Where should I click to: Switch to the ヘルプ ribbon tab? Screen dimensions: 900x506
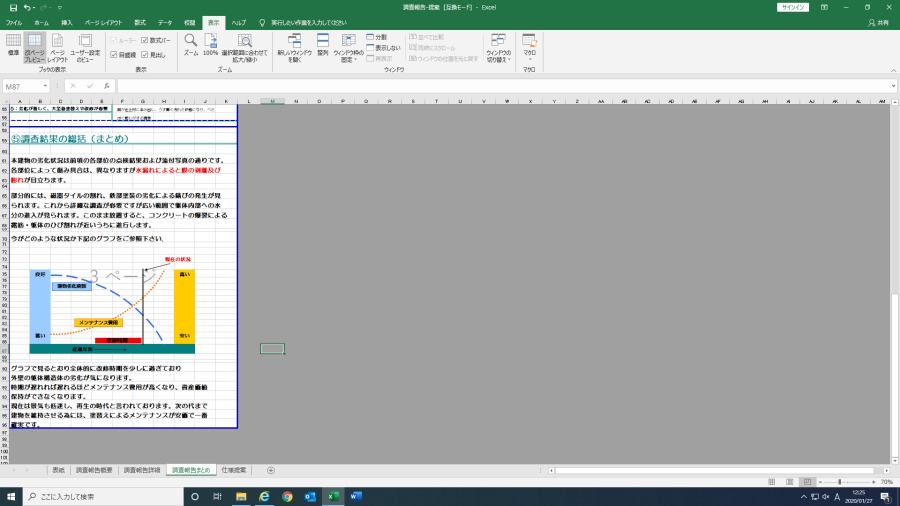(239, 23)
